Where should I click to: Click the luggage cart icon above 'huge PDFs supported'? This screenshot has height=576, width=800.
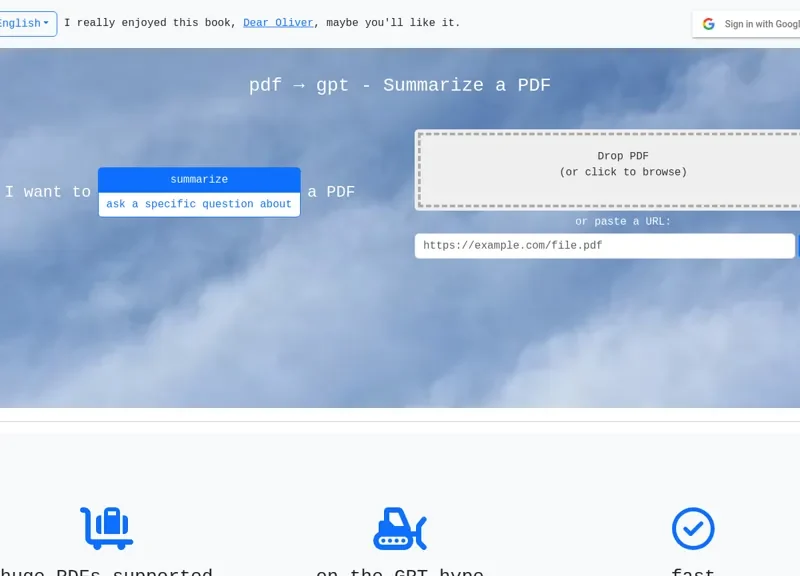click(x=107, y=526)
